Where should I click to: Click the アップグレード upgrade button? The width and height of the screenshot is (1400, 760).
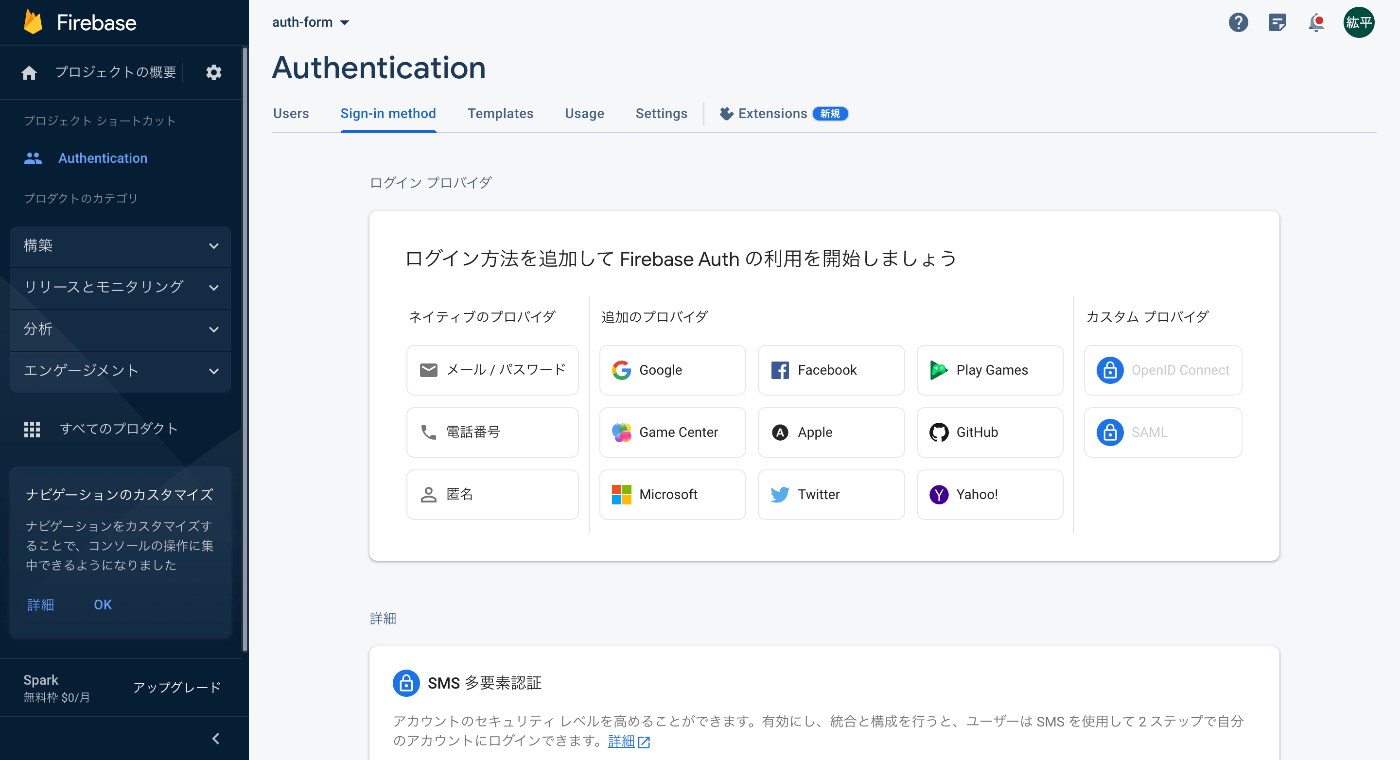[177, 688]
